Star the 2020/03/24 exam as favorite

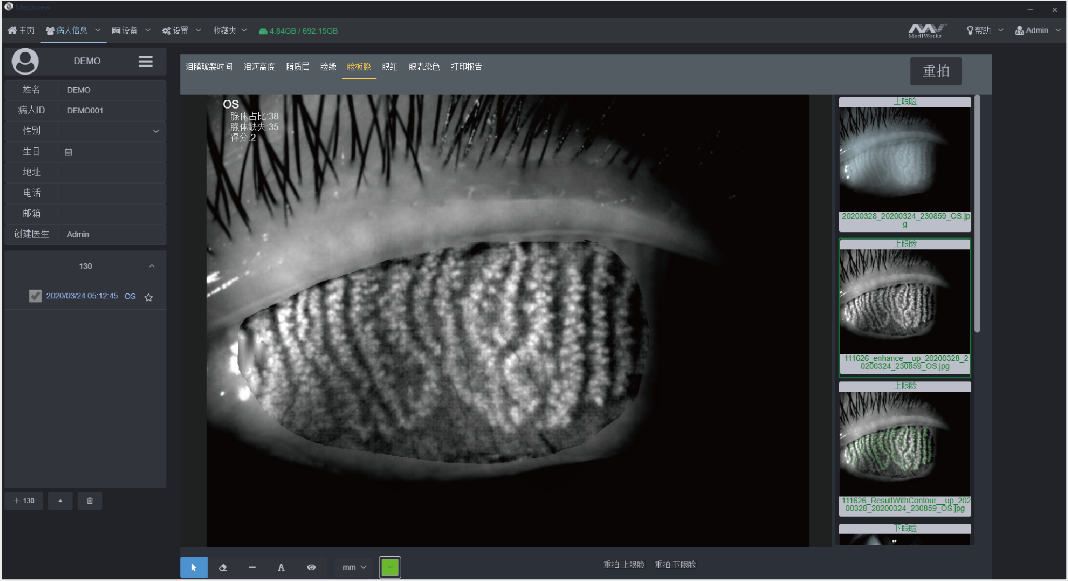[148, 297]
